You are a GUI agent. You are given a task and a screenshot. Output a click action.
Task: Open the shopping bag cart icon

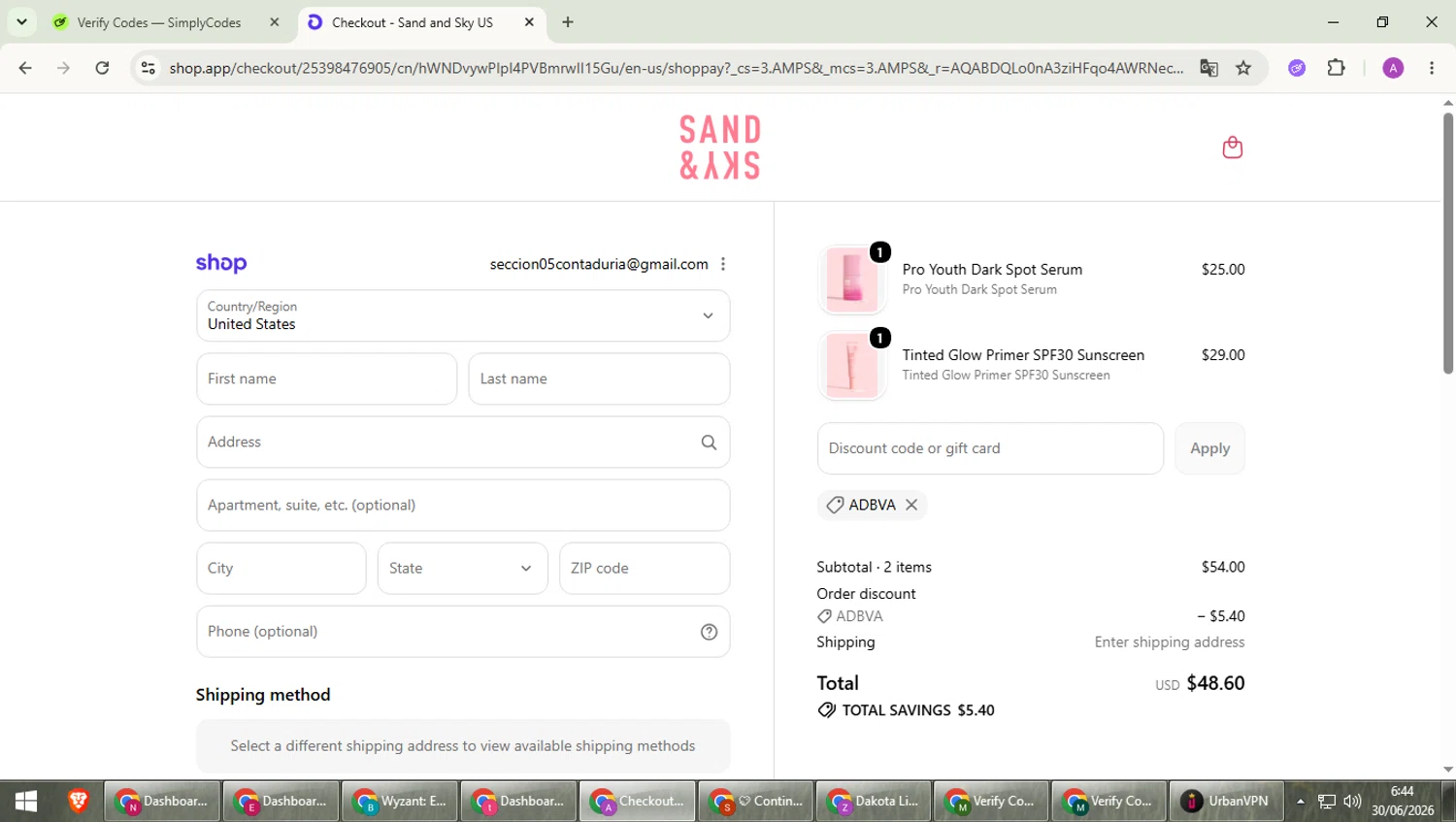(x=1232, y=148)
